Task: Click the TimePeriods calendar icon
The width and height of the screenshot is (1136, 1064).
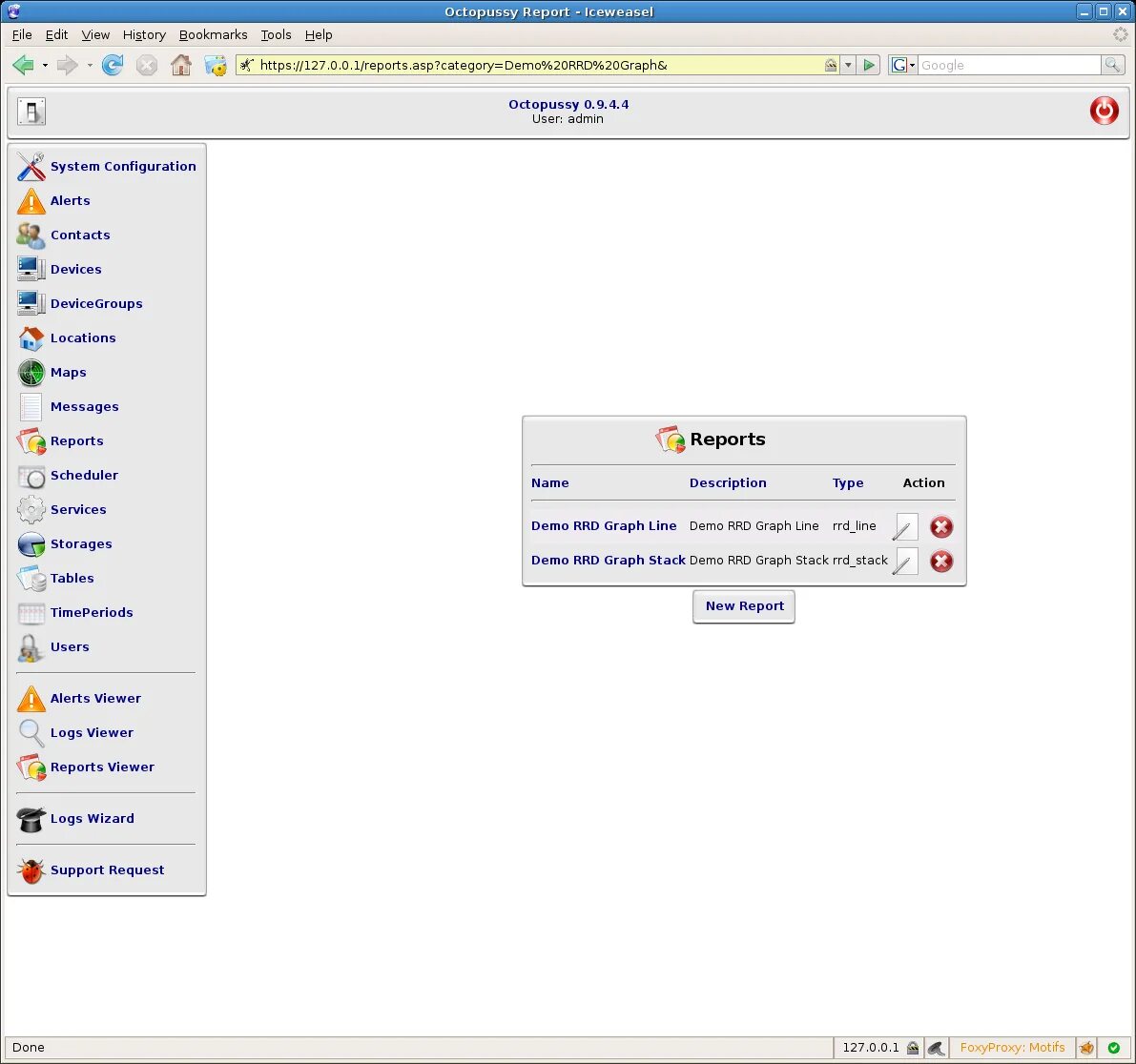Action: click(x=31, y=613)
